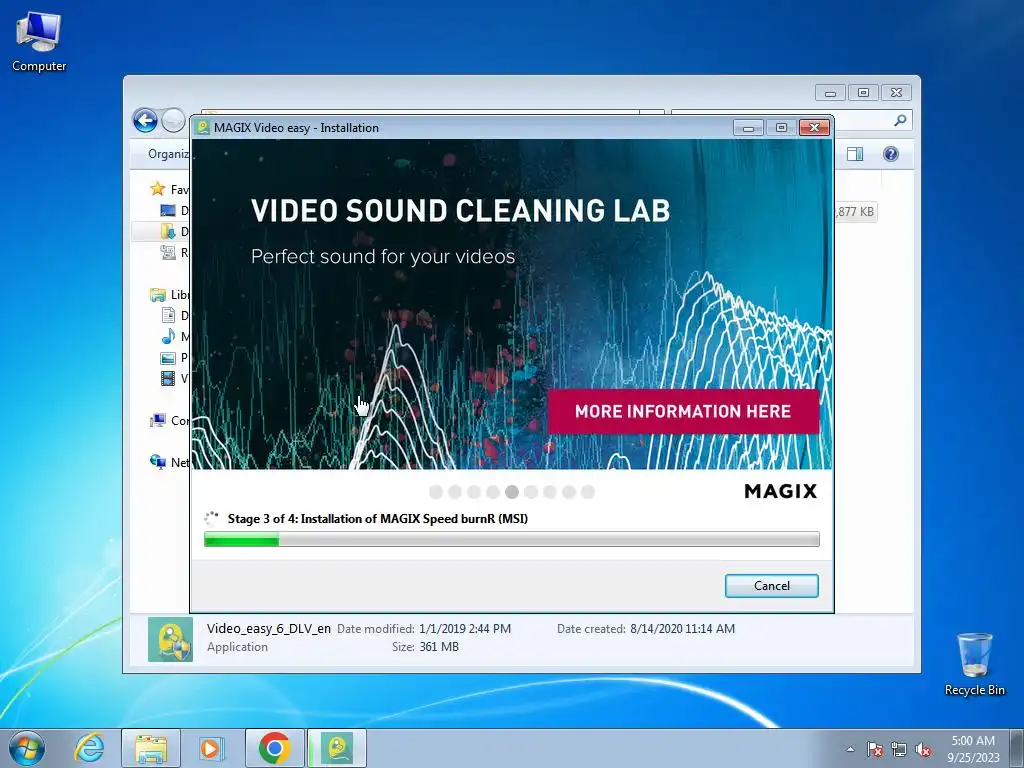The height and width of the screenshot is (768, 1024).
Task: Select the Libraries folder icon in sidebar
Action: coord(158,295)
